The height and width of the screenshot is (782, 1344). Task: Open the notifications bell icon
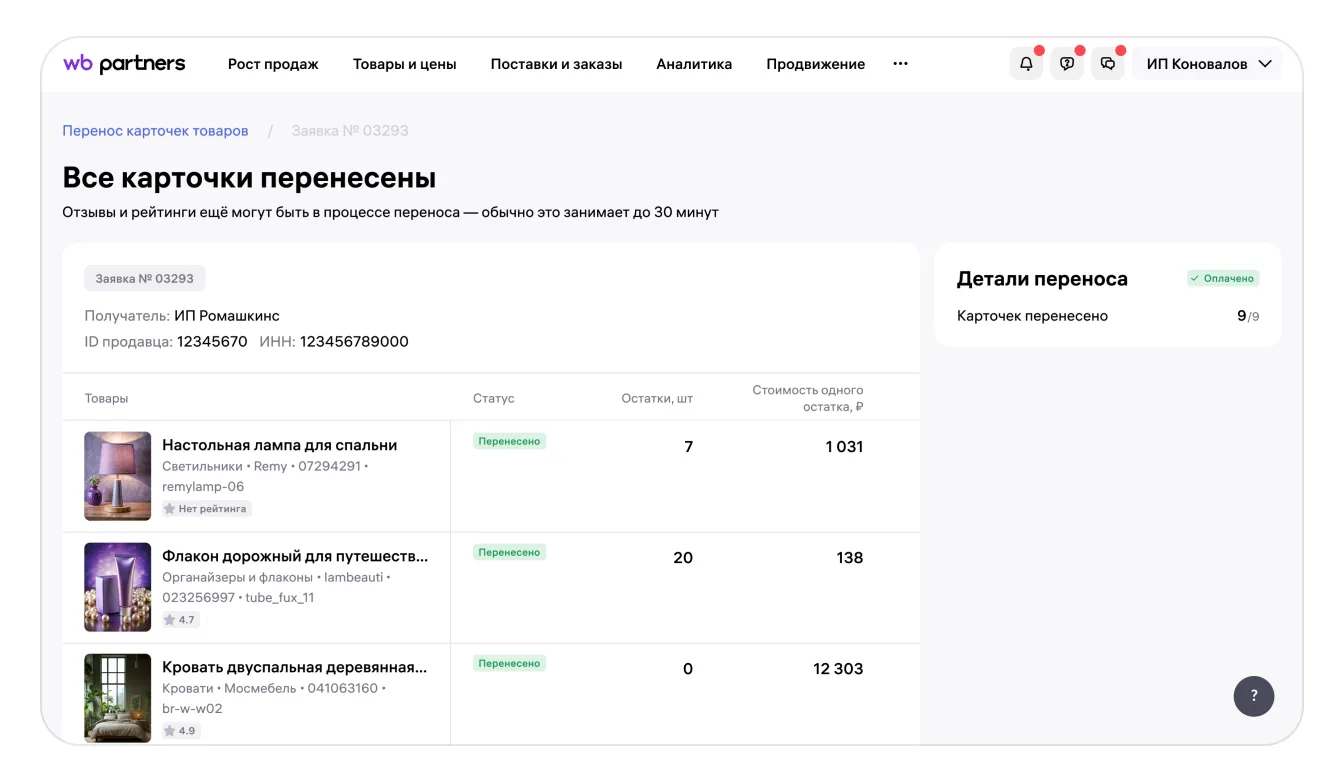click(1026, 64)
